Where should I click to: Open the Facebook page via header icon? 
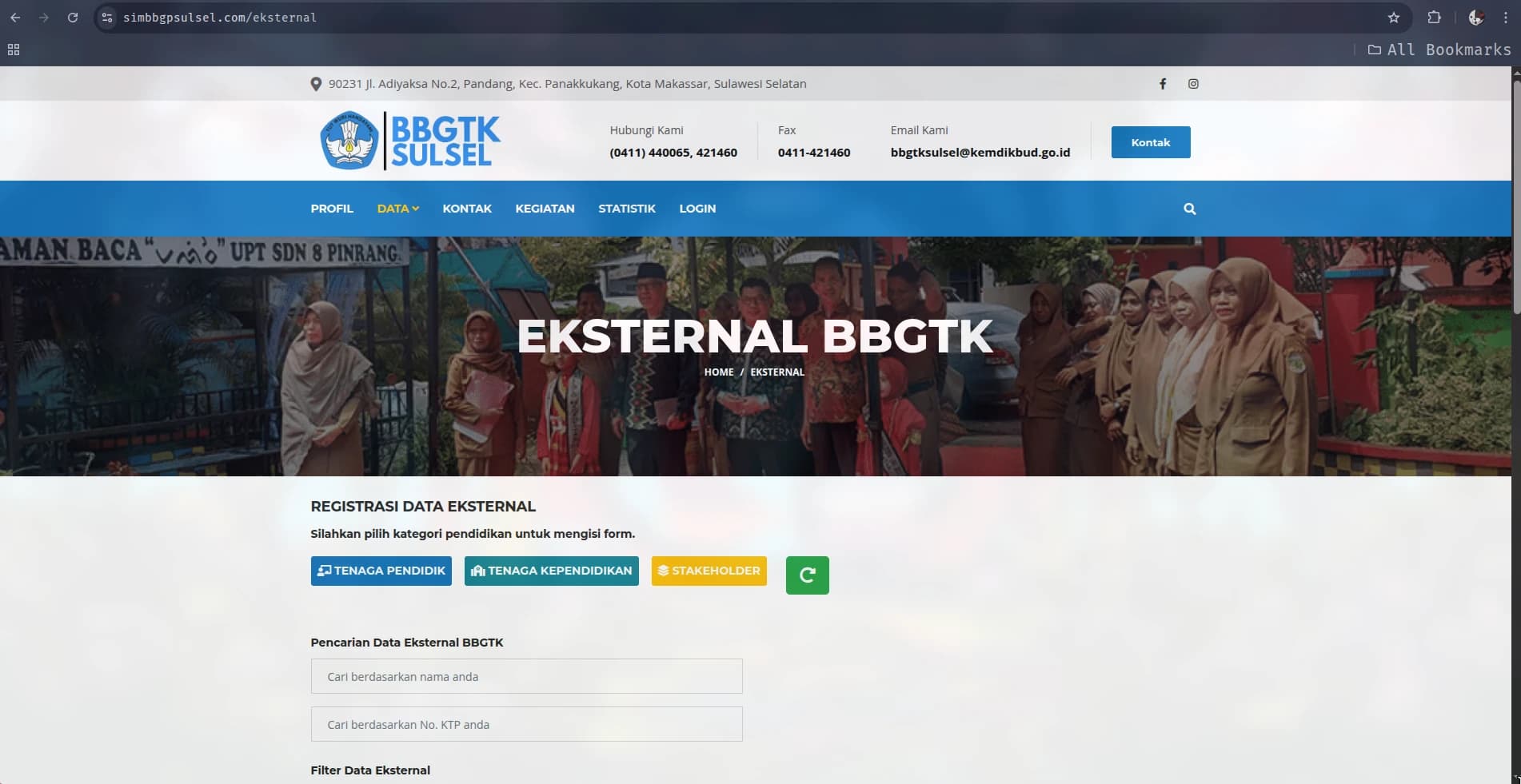tap(1163, 83)
